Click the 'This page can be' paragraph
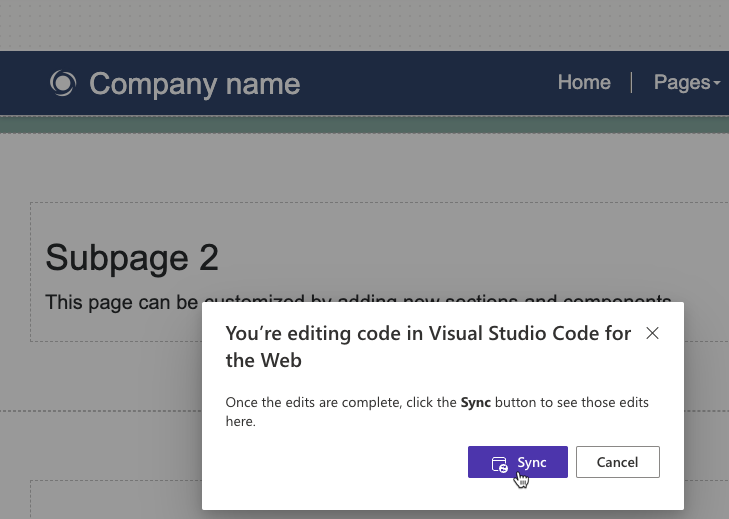The image size is (729, 519). [x=358, y=302]
